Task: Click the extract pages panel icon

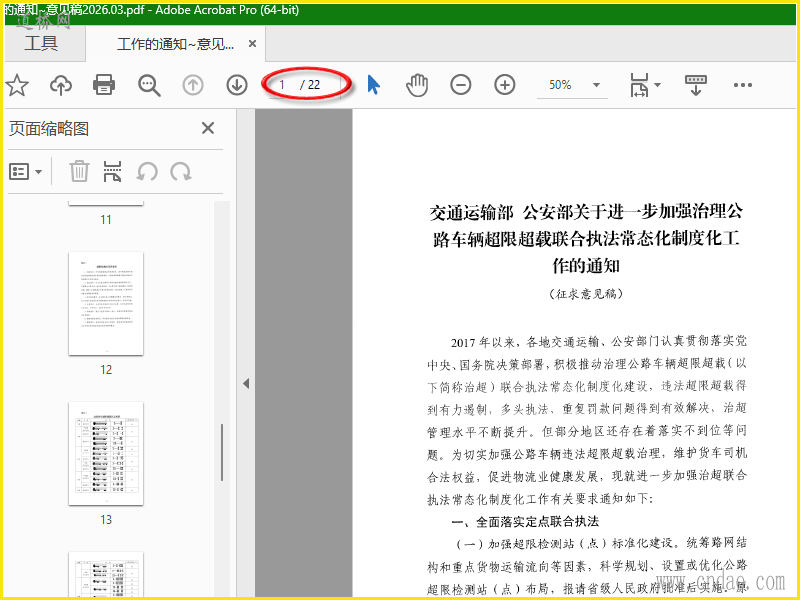Action: click(112, 171)
